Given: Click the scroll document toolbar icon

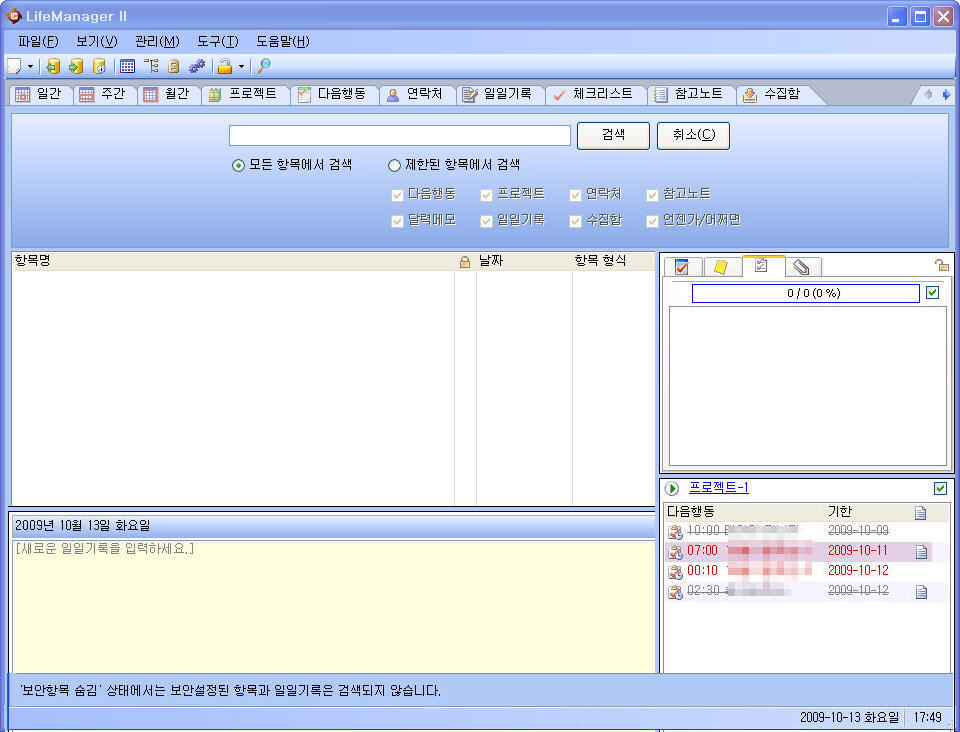Looking at the screenshot, I should click(x=174, y=66).
